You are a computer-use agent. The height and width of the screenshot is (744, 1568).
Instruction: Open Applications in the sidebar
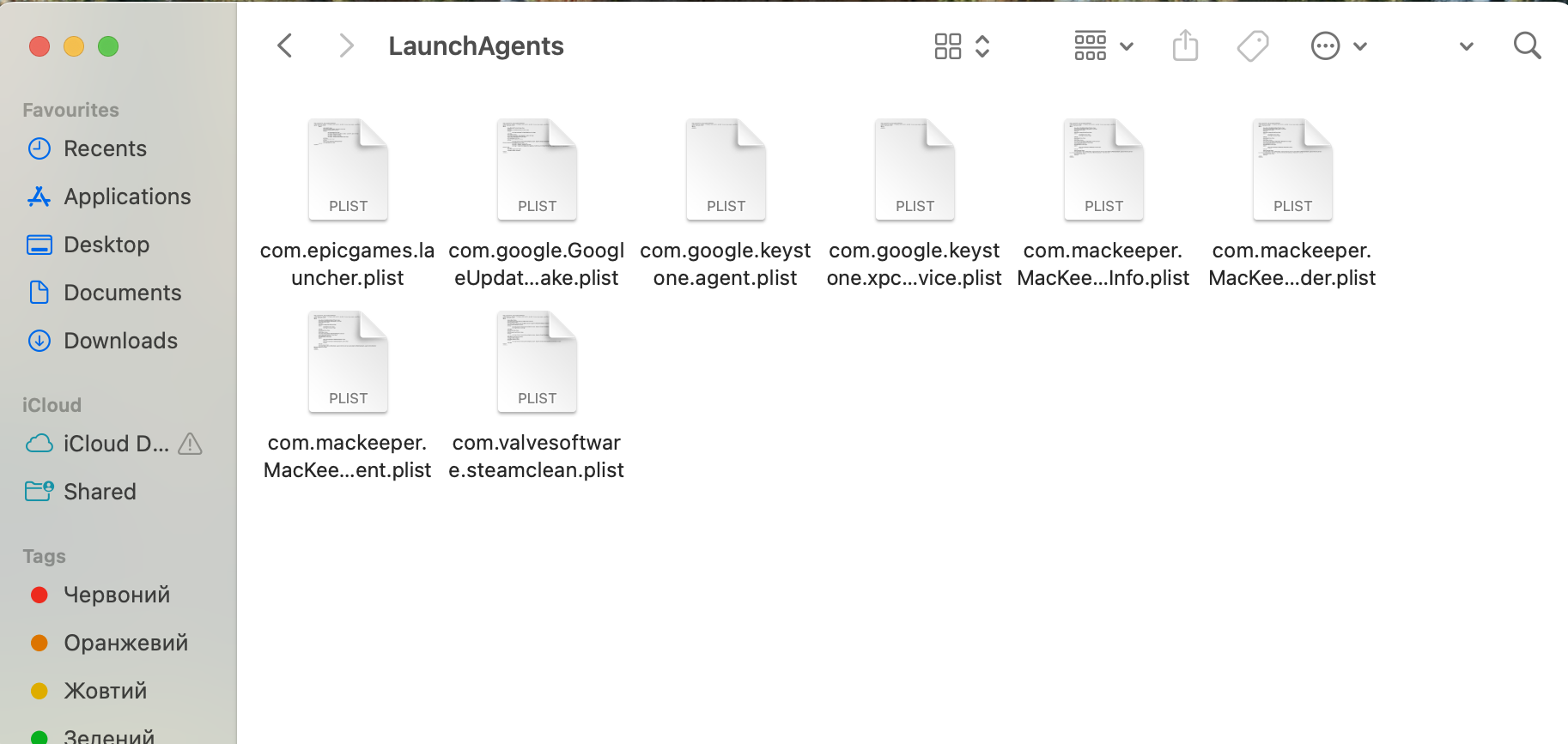[109, 197]
